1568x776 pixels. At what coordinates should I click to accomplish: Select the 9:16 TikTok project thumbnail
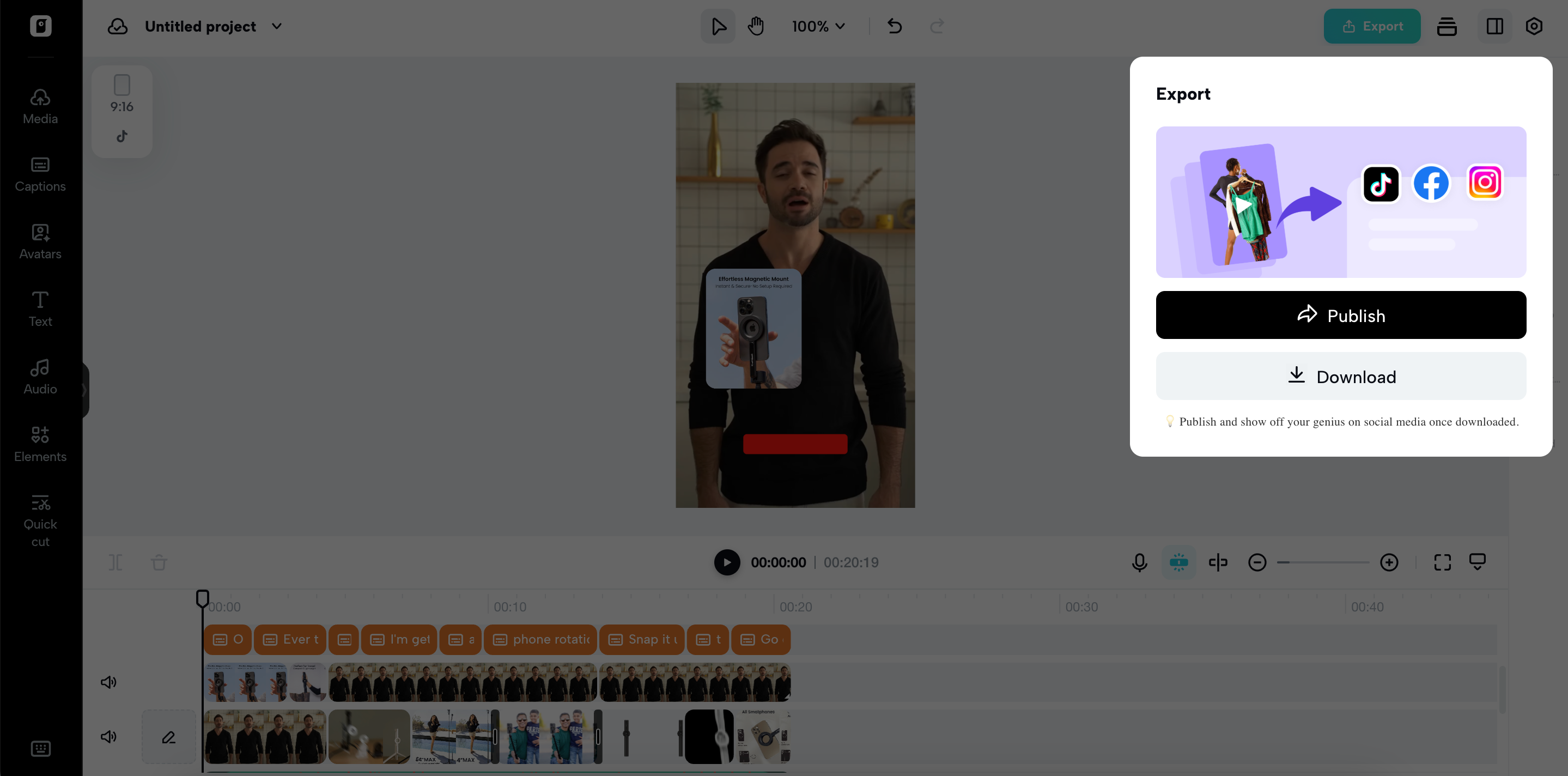(x=121, y=111)
